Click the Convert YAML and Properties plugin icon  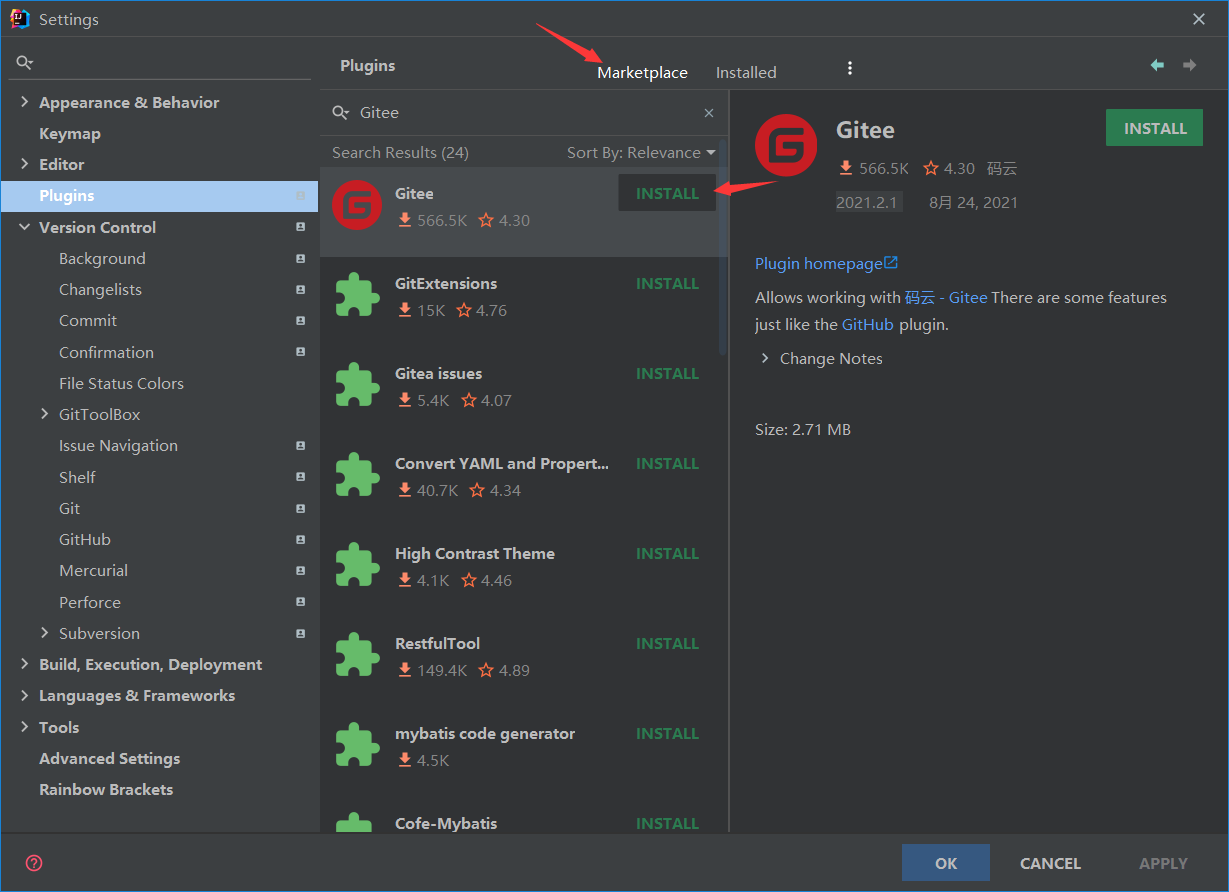[357, 475]
